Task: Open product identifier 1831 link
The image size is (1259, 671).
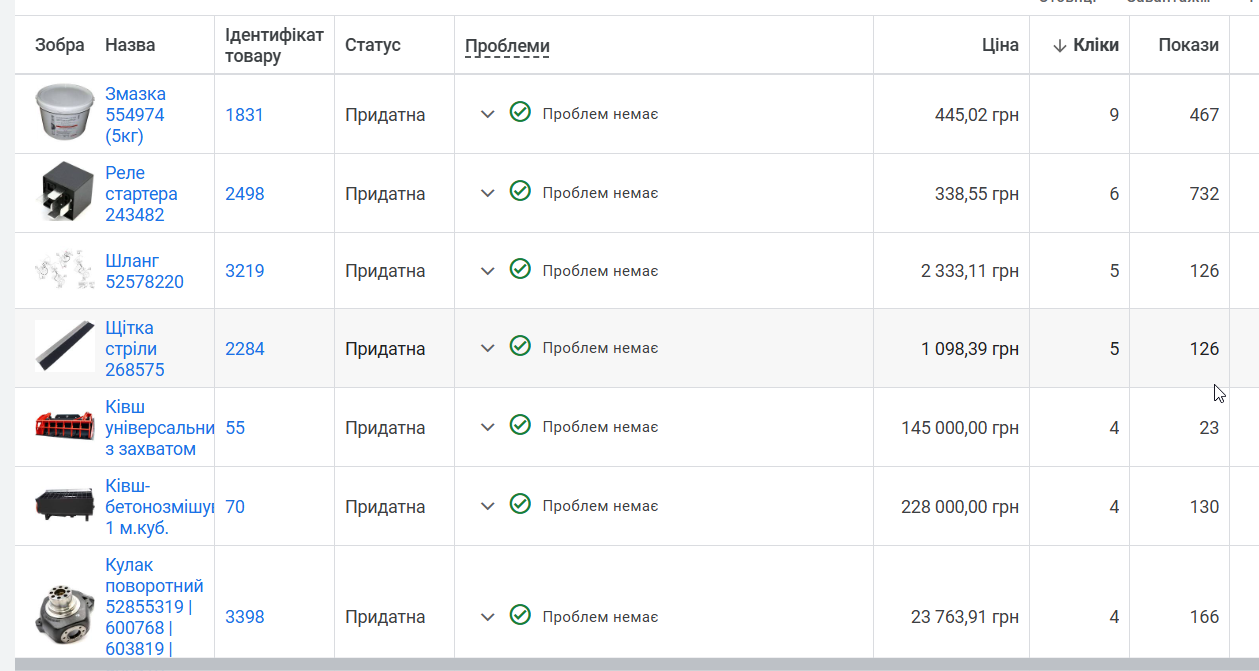Action: tap(244, 114)
